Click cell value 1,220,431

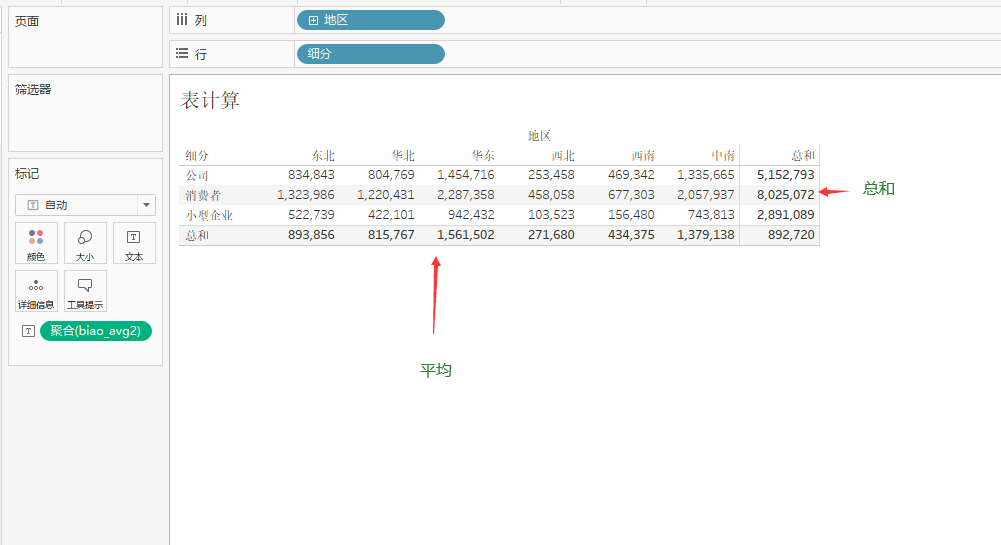click(386, 195)
